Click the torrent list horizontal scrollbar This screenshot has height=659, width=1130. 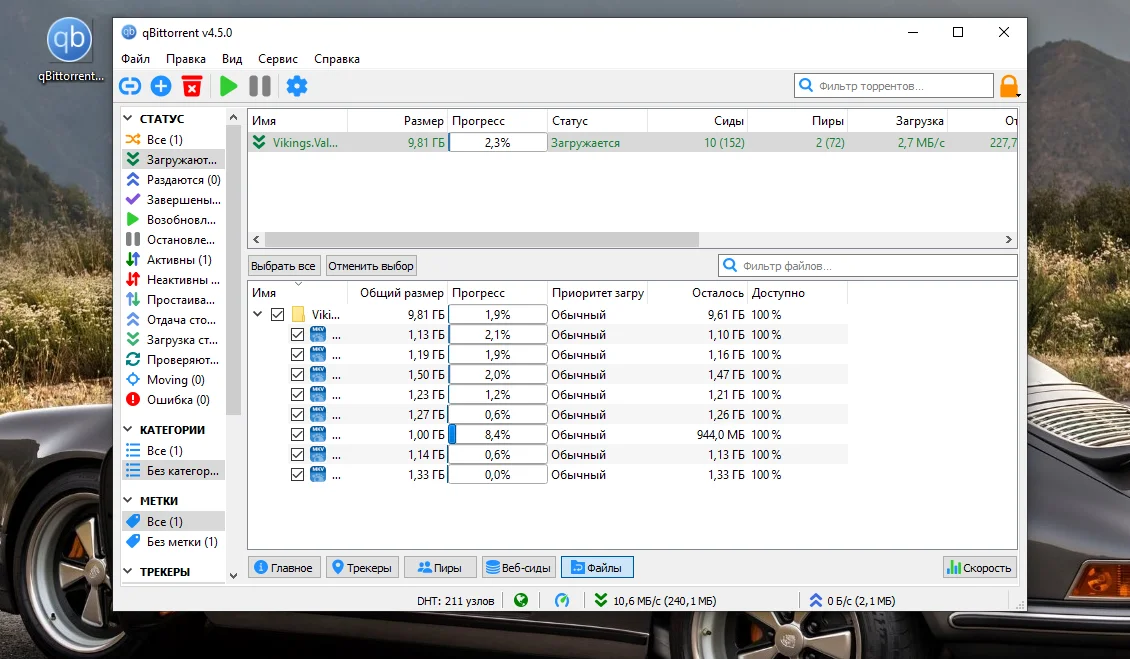[x=481, y=240]
